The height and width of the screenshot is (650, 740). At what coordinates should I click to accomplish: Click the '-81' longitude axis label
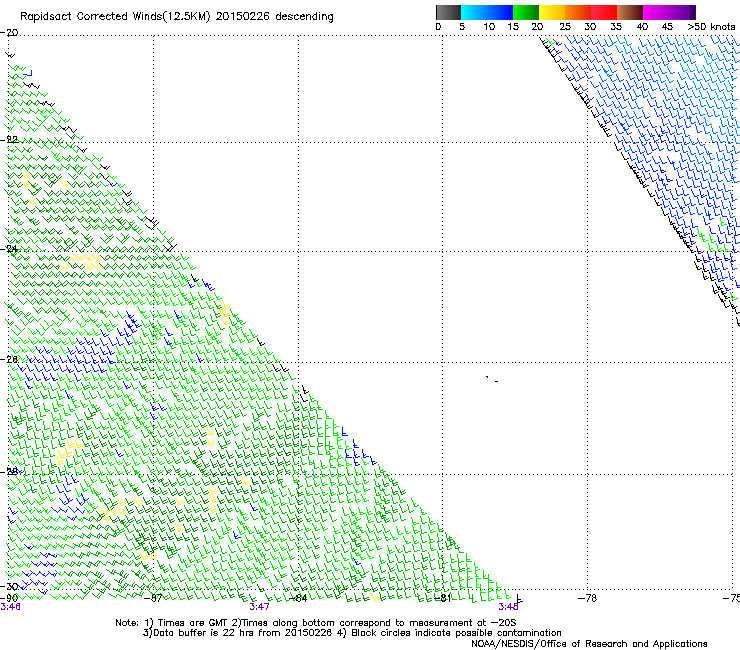pos(442,598)
